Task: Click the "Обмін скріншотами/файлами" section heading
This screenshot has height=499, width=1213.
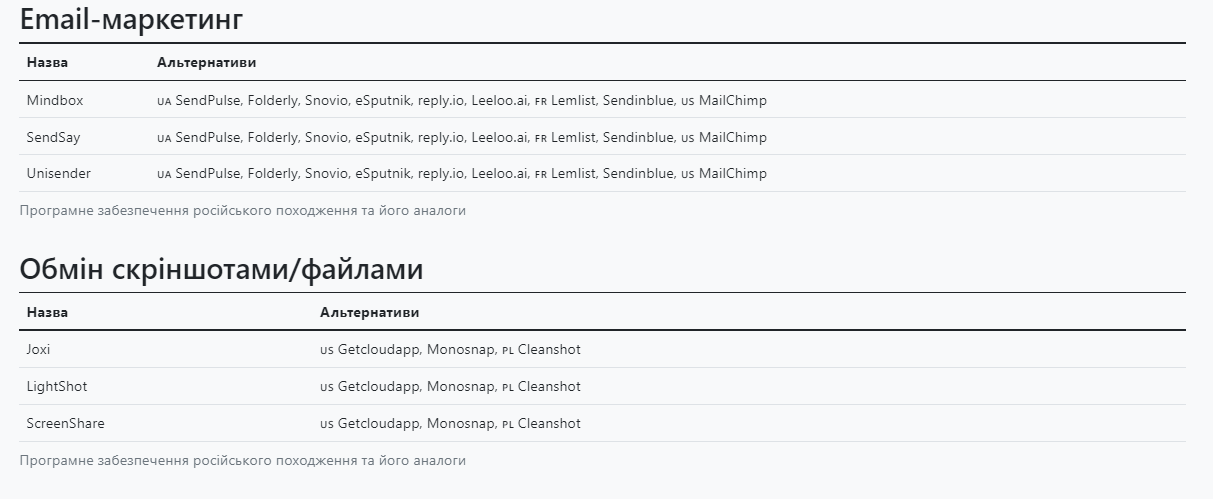Action: point(221,270)
